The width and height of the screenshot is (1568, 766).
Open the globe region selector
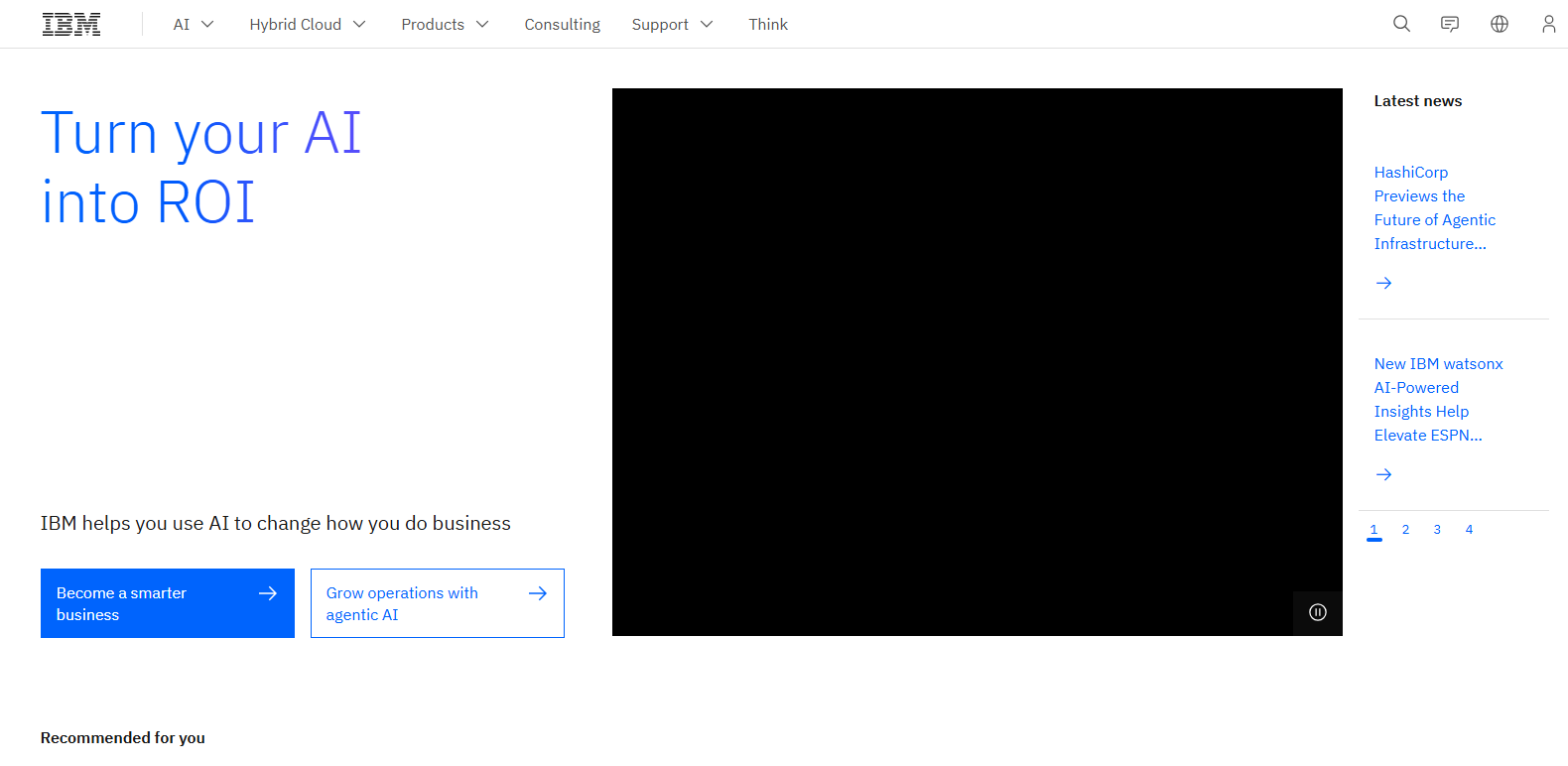click(1500, 24)
